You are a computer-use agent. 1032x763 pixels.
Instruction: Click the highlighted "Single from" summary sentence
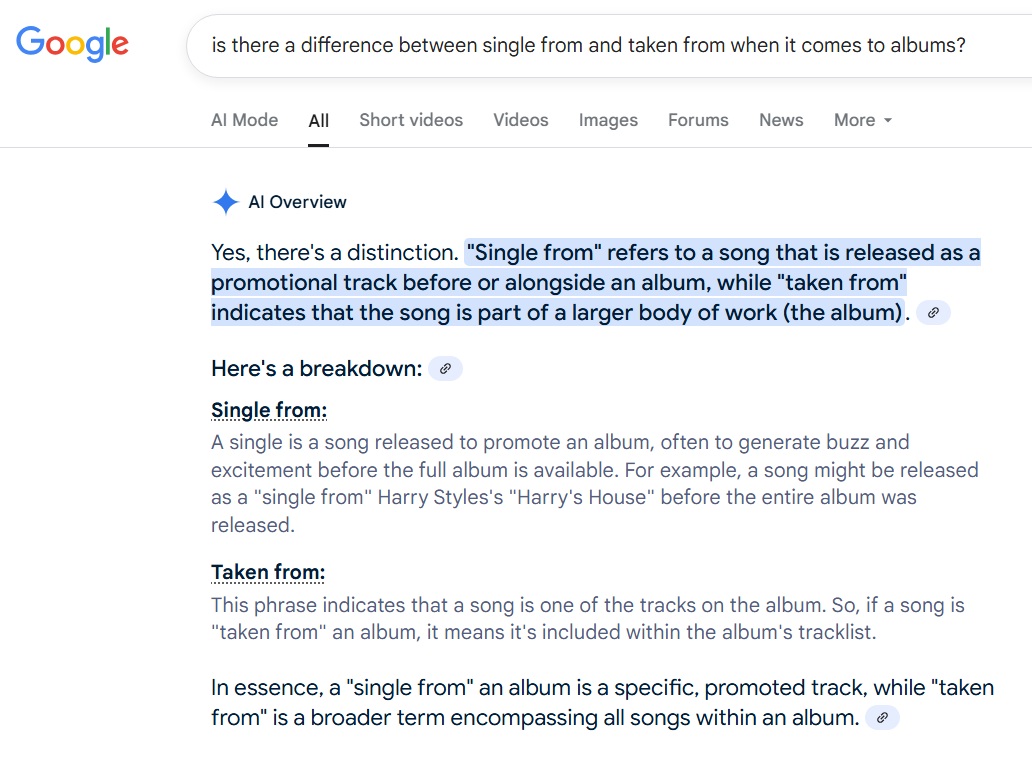[x=595, y=283]
